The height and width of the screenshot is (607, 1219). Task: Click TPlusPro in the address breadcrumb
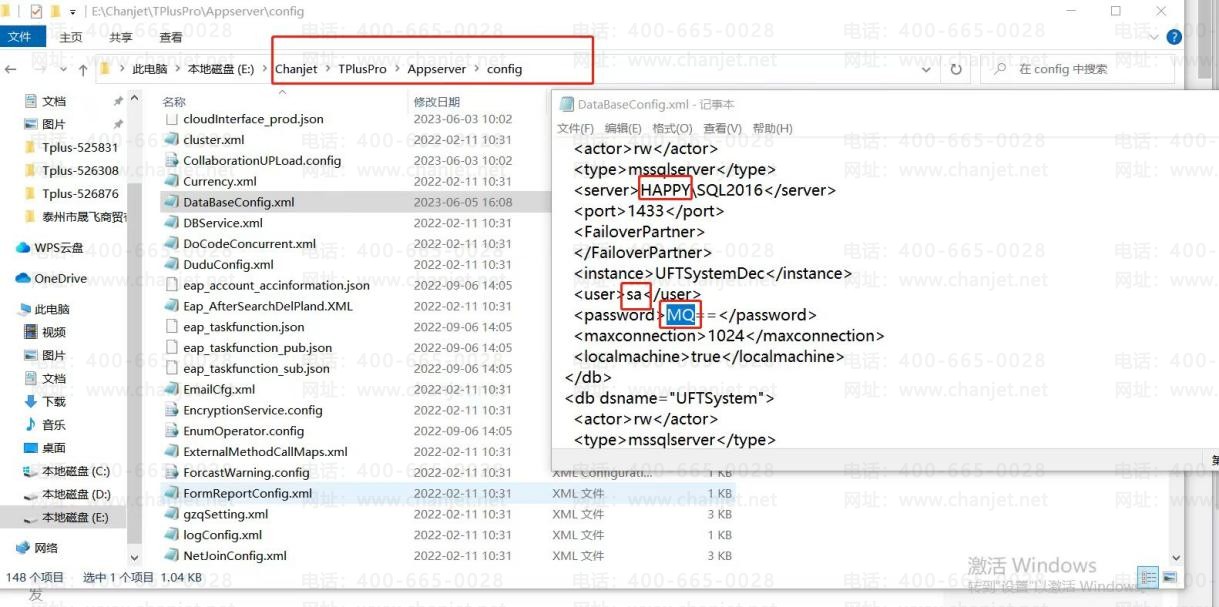point(362,69)
